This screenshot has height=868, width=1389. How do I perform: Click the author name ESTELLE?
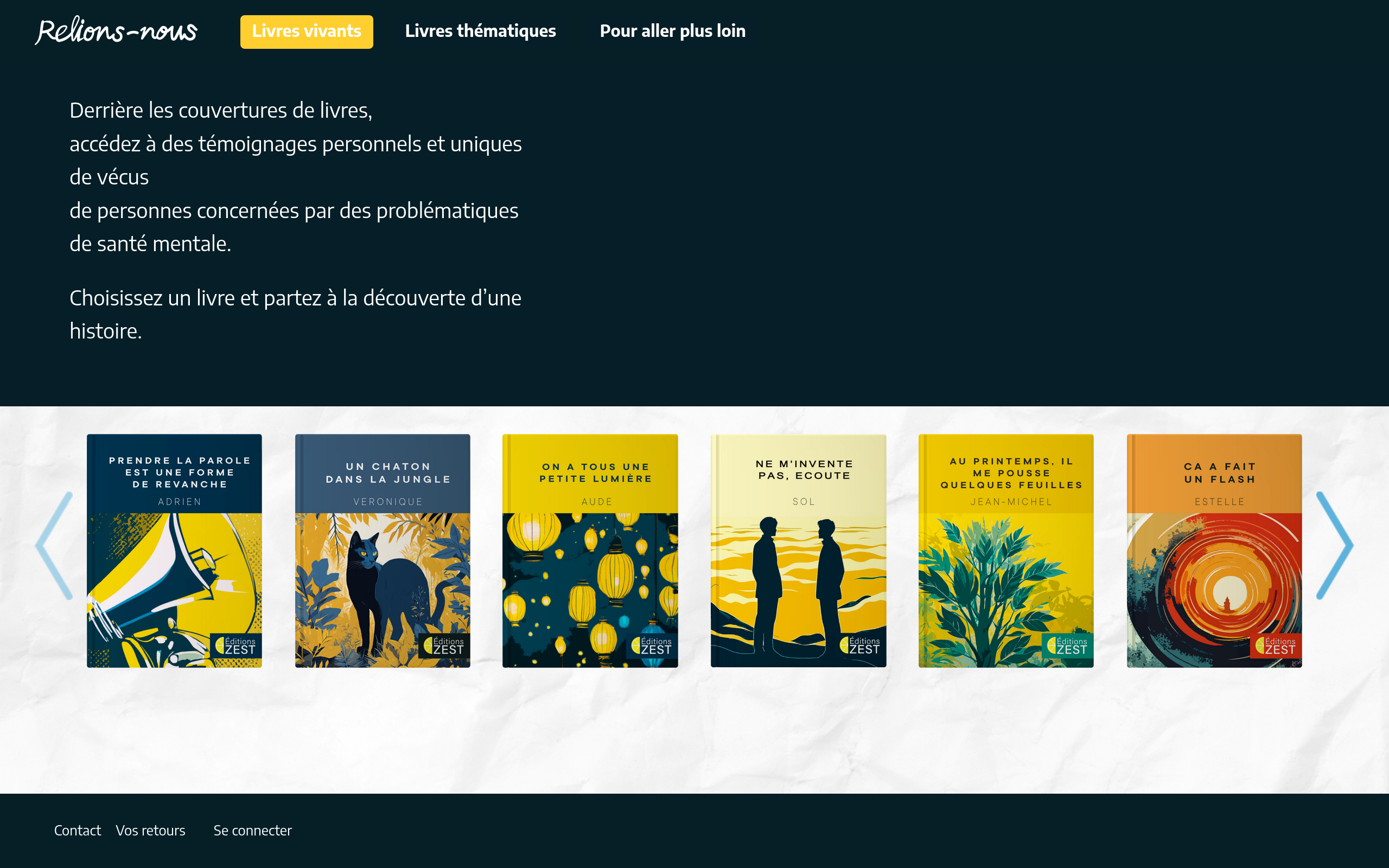(1220, 502)
